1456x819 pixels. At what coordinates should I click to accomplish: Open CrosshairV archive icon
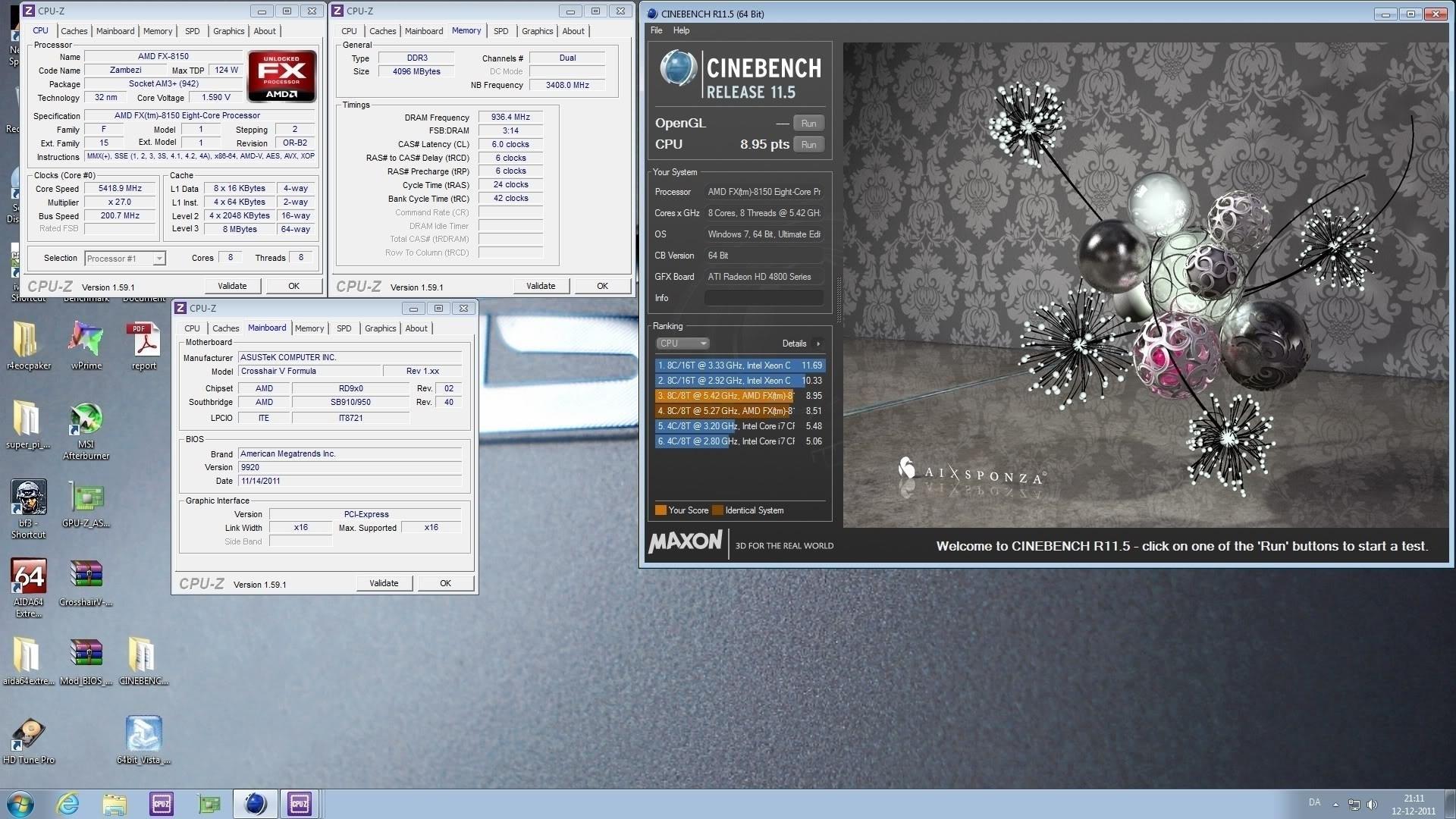(x=86, y=583)
